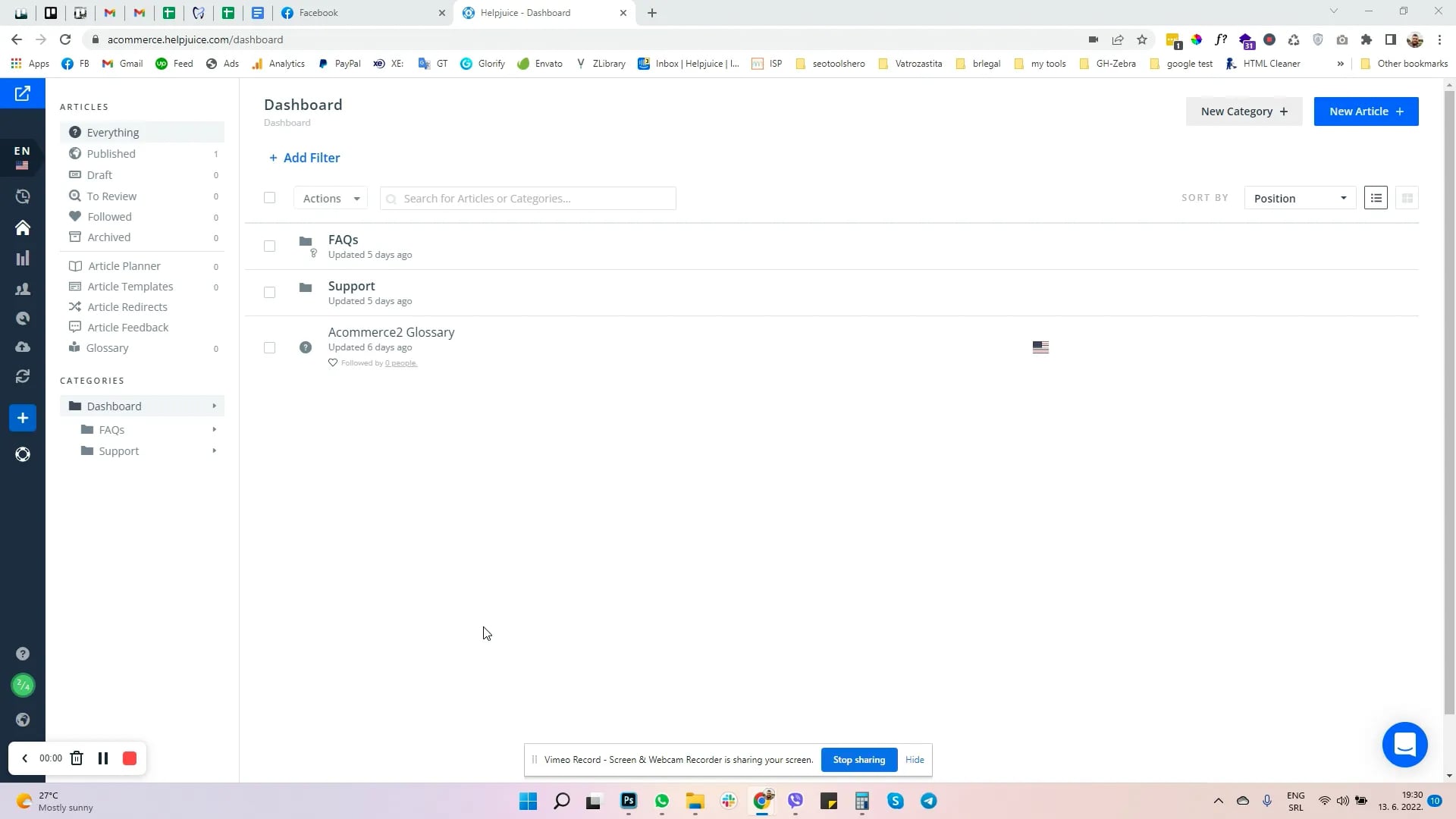Click Stop sharing button
The width and height of the screenshot is (1456, 819).
[858, 759]
